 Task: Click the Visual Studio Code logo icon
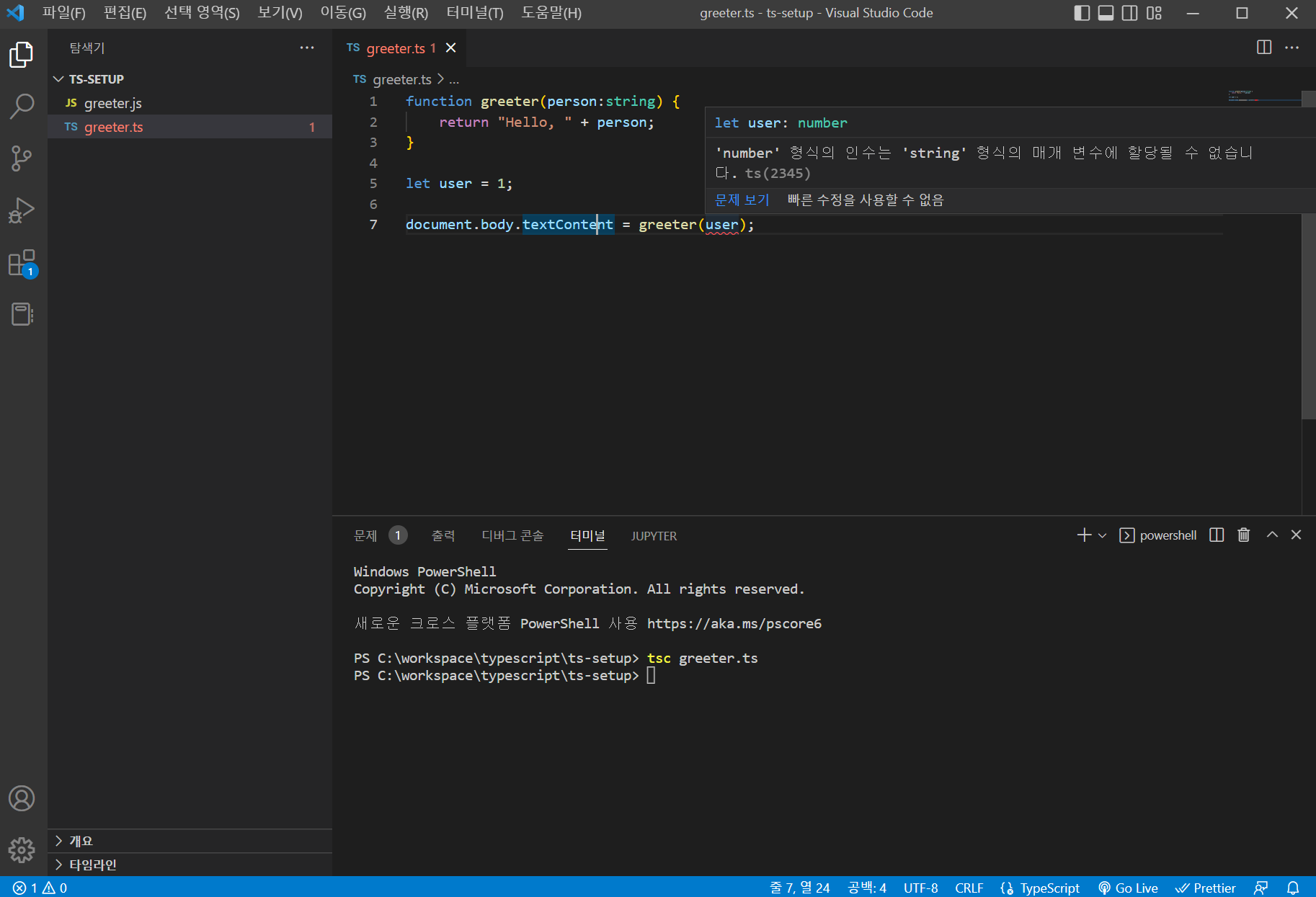click(x=16, y=13)
